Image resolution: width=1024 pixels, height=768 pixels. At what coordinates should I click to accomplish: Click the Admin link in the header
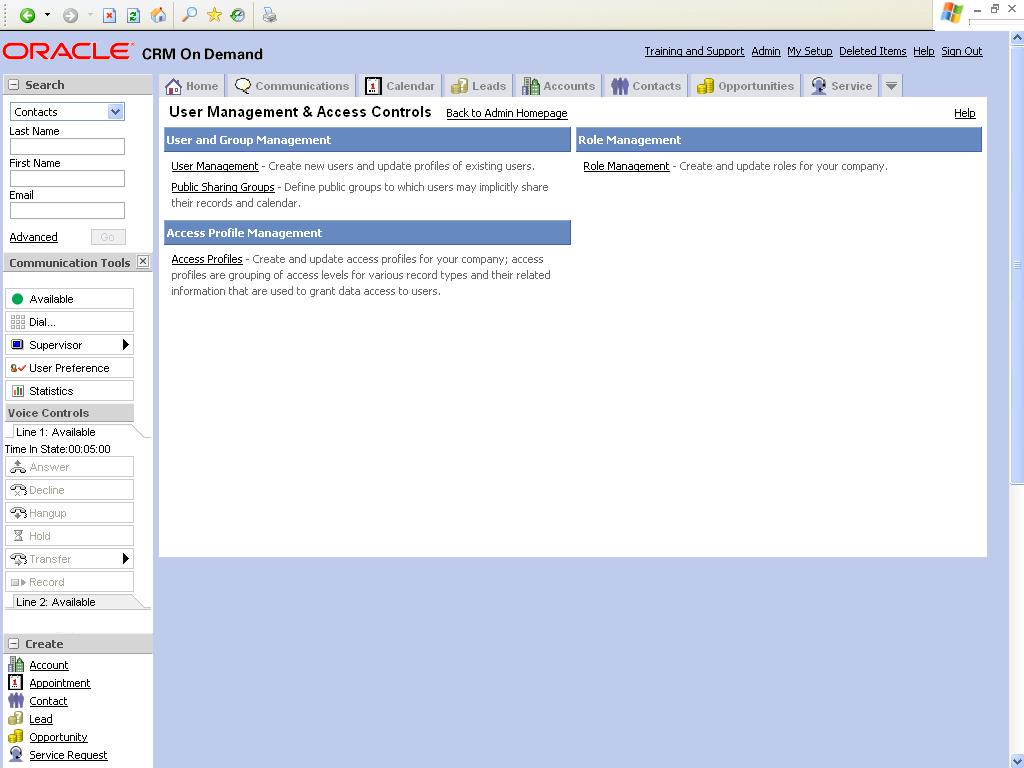tap(766, 51)
